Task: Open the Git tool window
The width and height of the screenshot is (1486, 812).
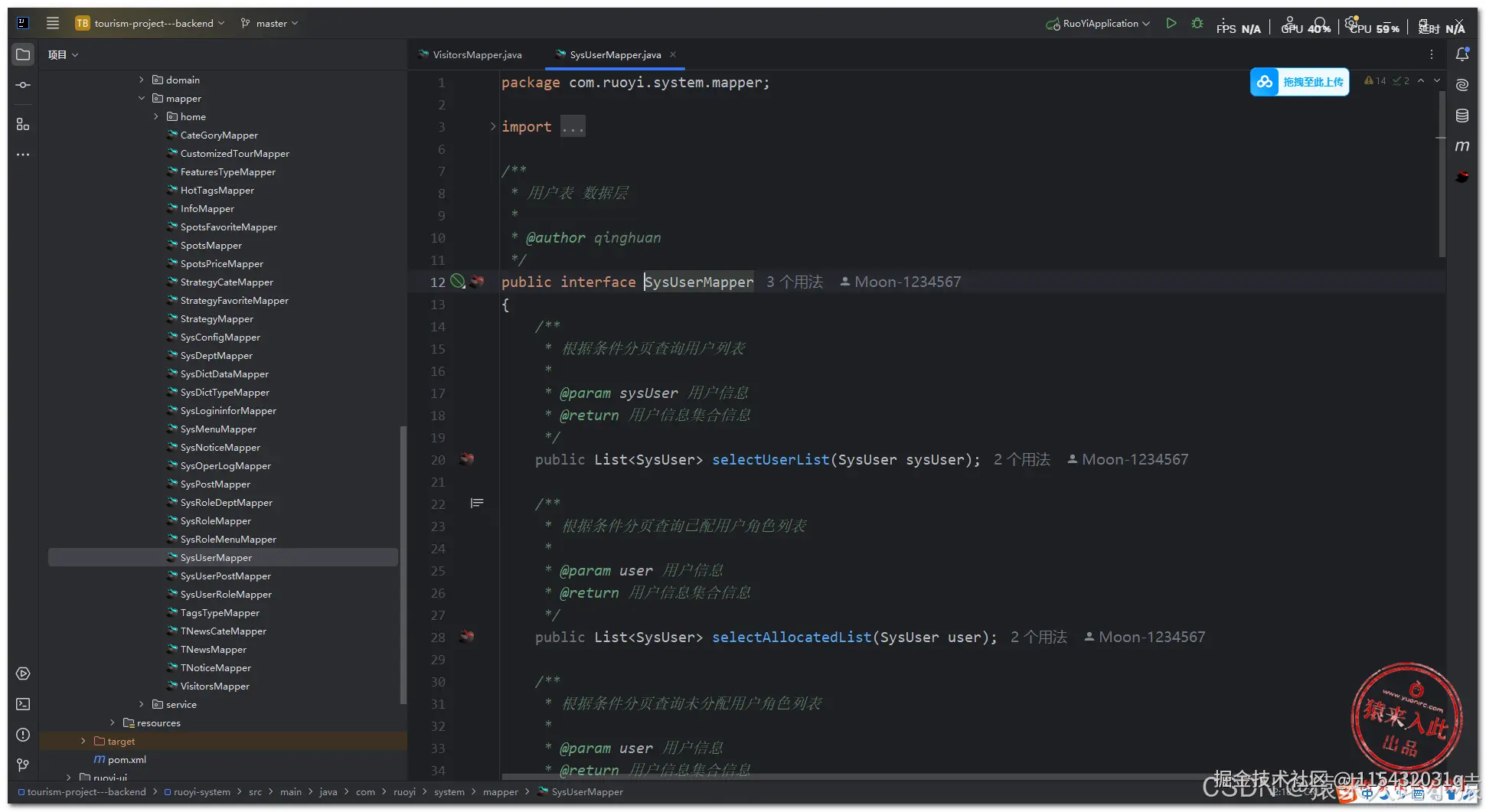Action: (x=23, y=765)
